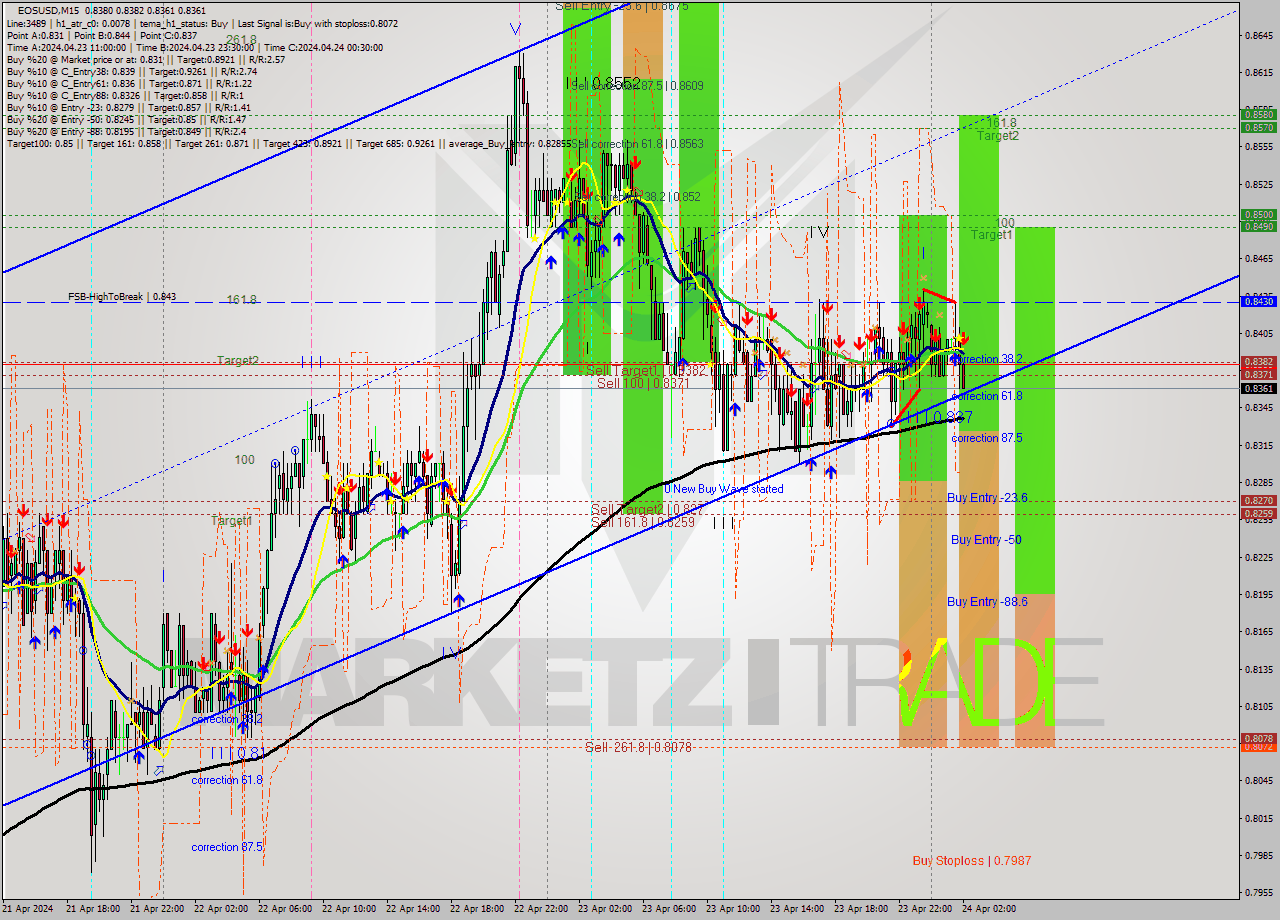This screenshot has height=920, width=1280.
Task: Click the Buy Stoploss | 0.7987 label
Action: [972, 861]
